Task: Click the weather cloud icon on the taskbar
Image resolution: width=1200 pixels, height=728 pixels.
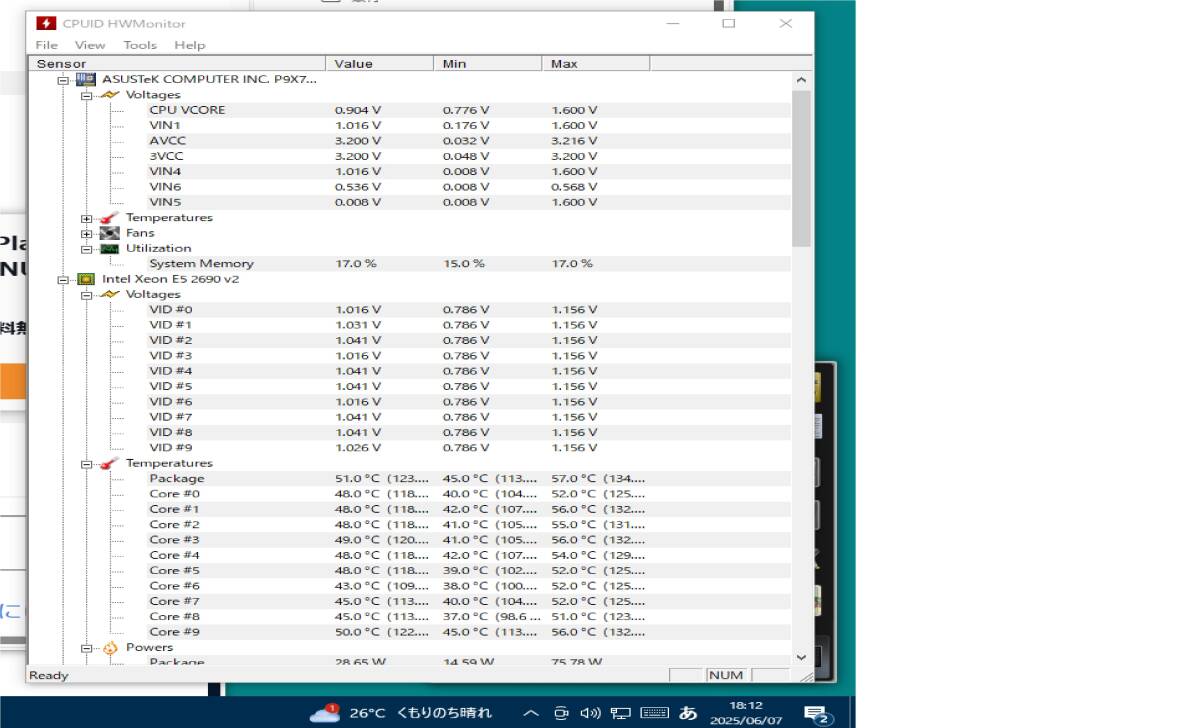Action: [324, 713]
